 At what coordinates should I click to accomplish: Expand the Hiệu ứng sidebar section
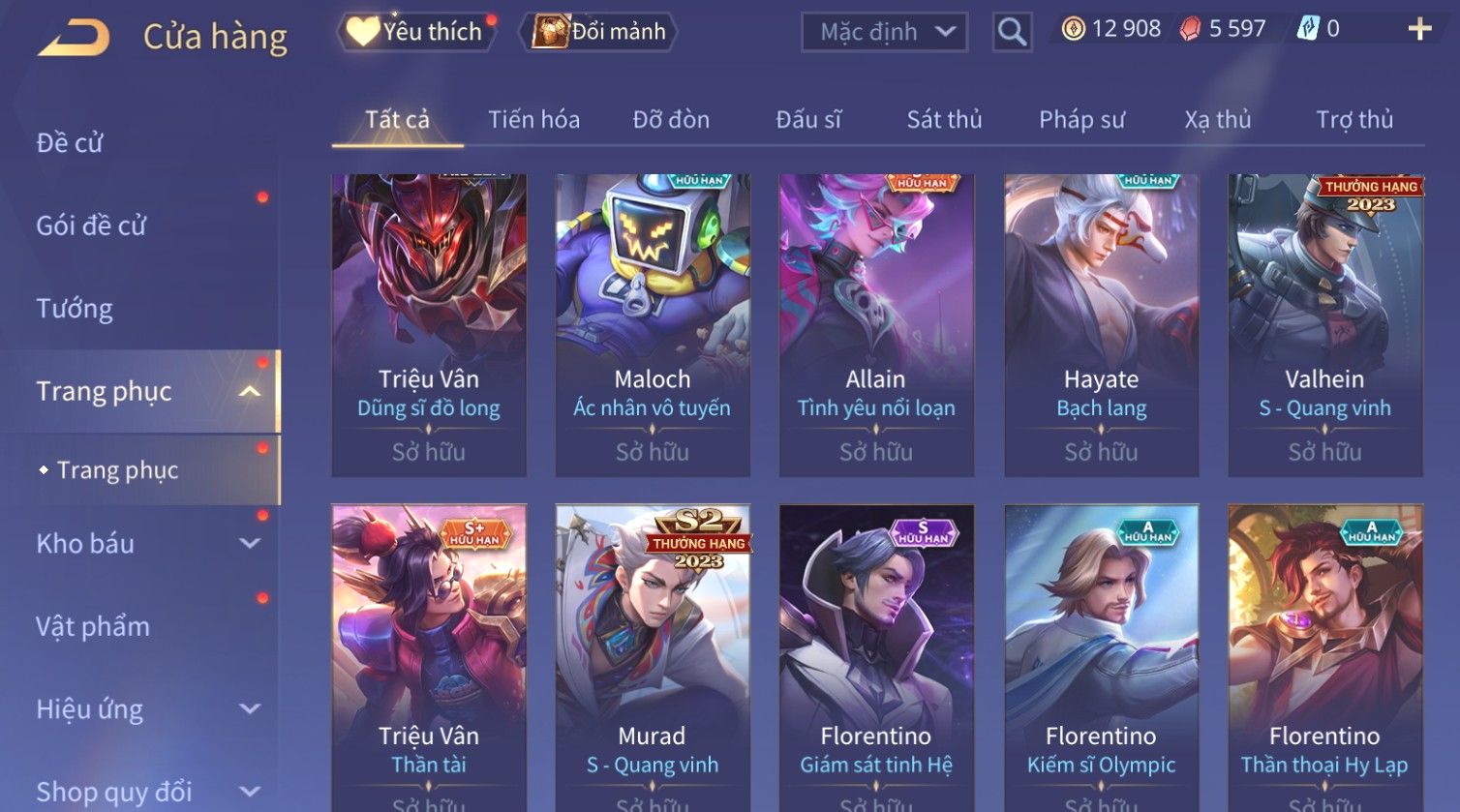coord(250,709)
